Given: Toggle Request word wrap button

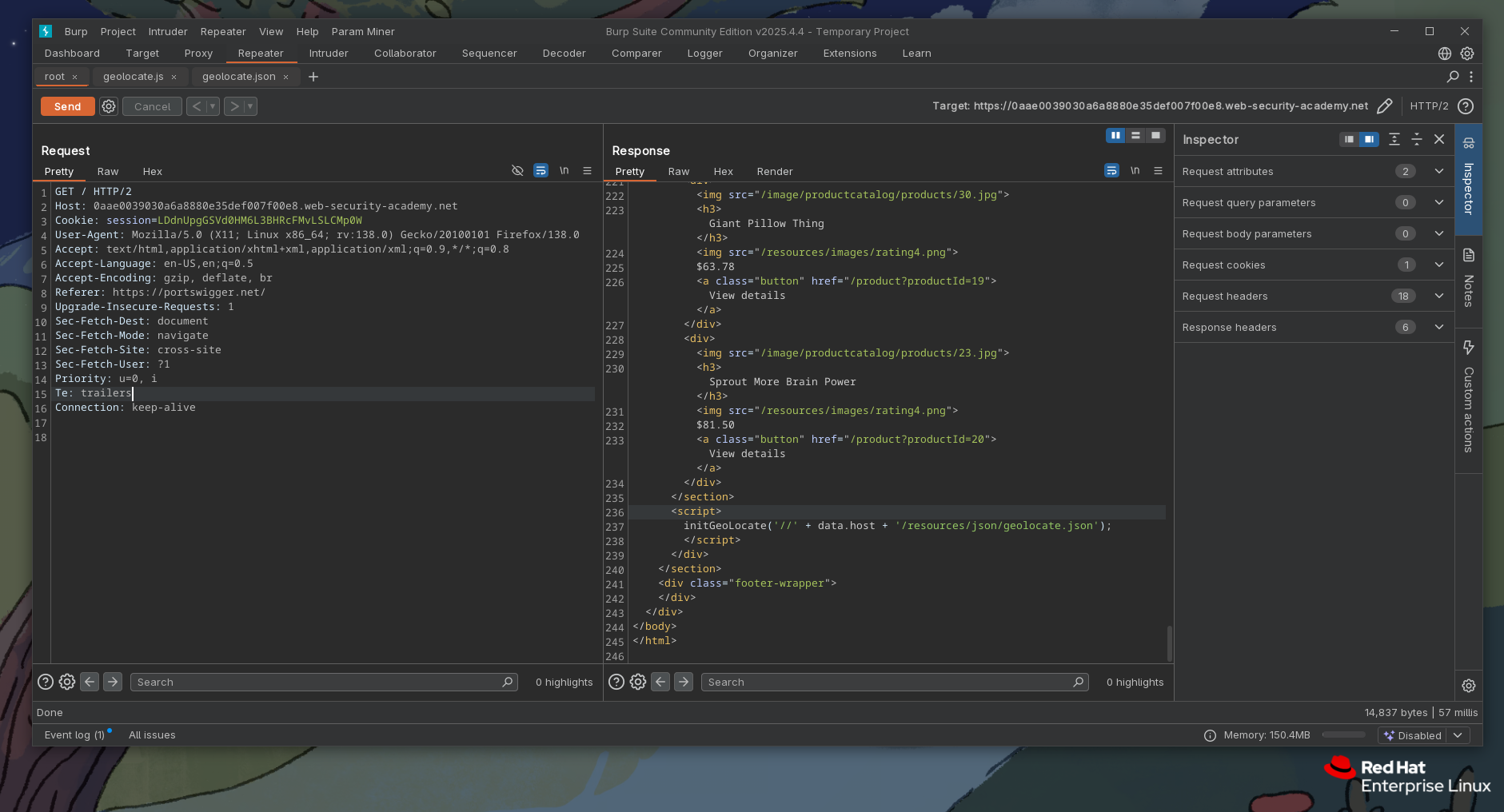Looking at the screenshot, I should click(541, 170).
